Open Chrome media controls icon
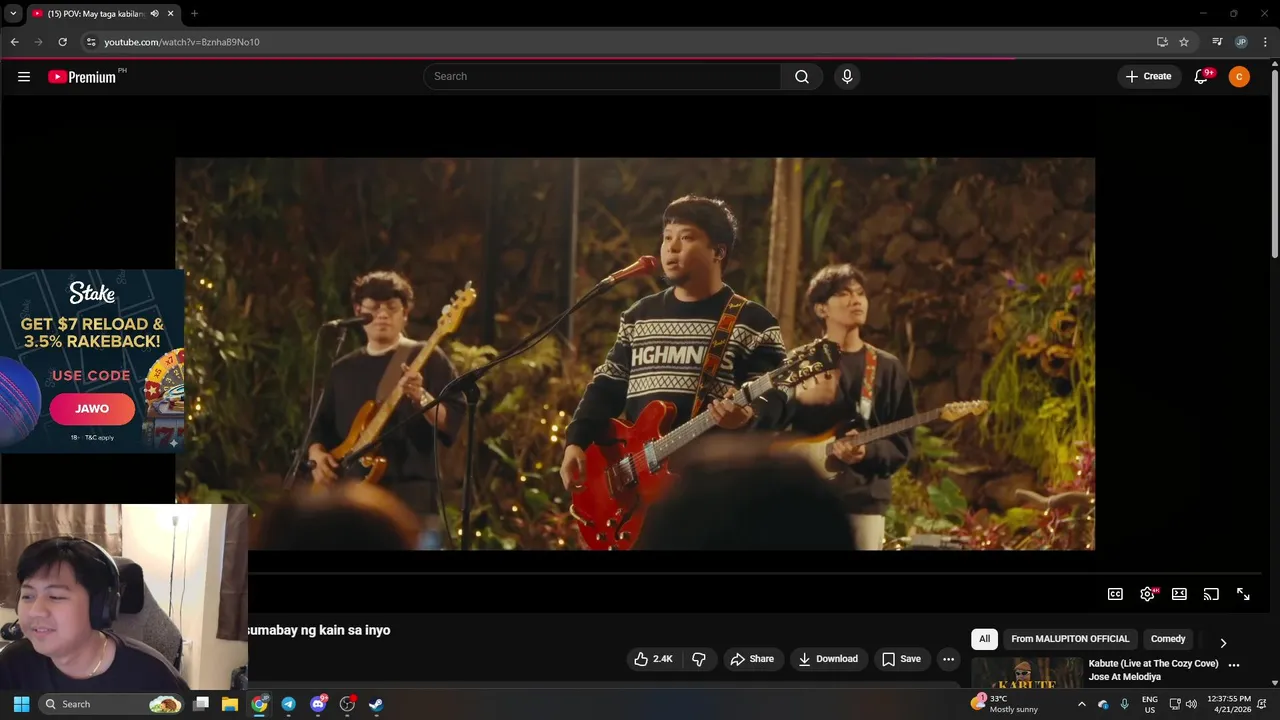This screenshot has width=1280, height=720. 1217,42
